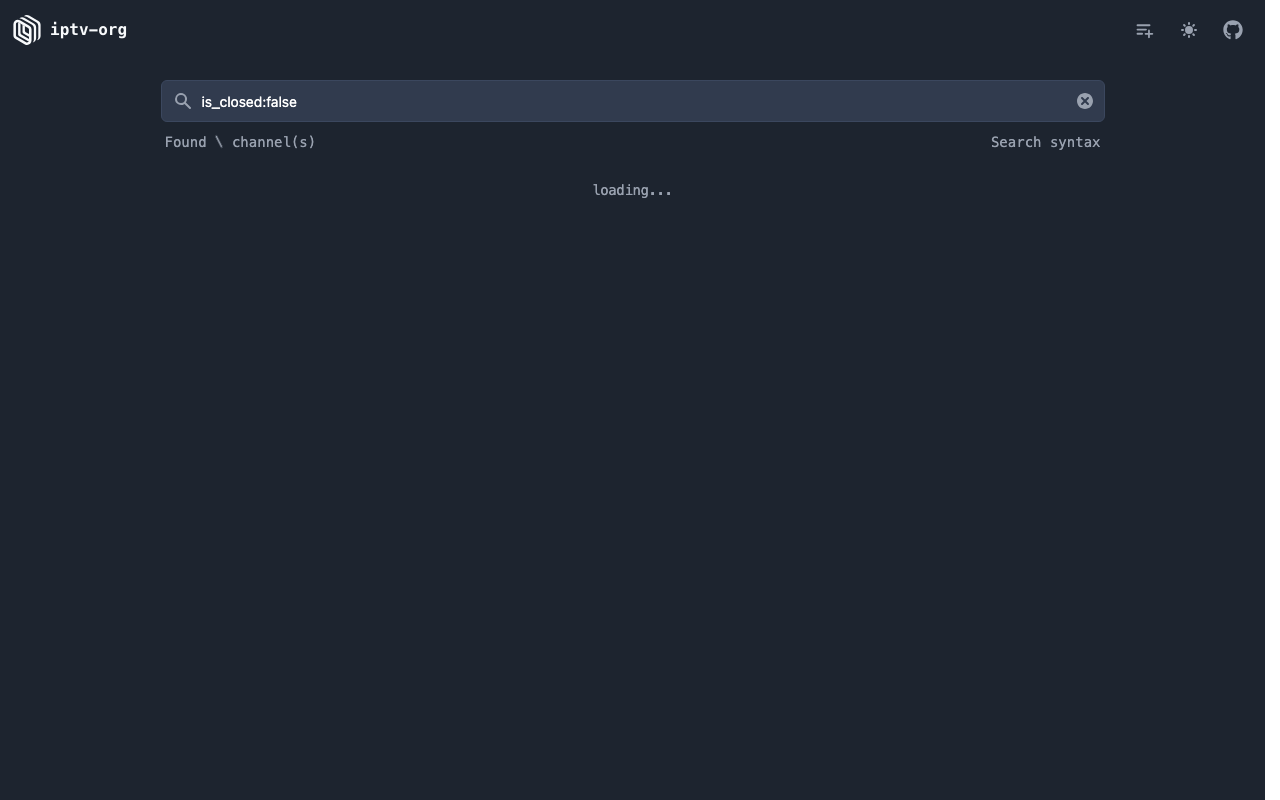
Task: Focus the is_closed:false search field
Action: pos(633,101)
